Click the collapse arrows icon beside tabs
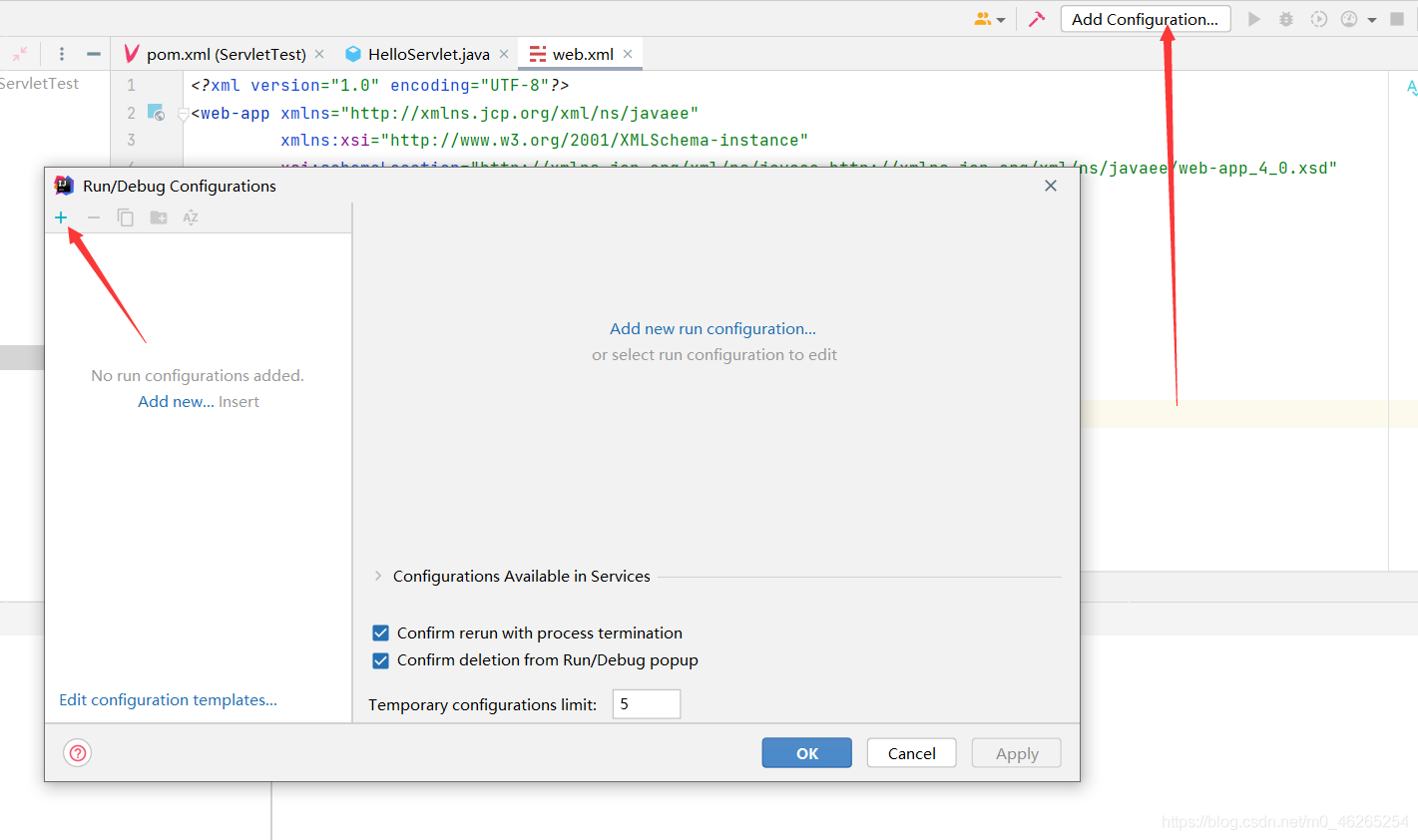 [20, 54]
